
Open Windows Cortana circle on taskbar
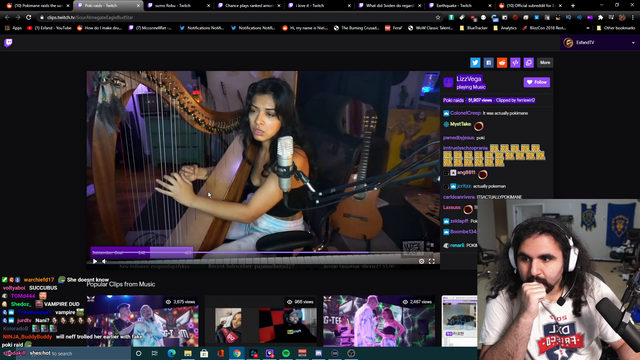coord(138,353)
